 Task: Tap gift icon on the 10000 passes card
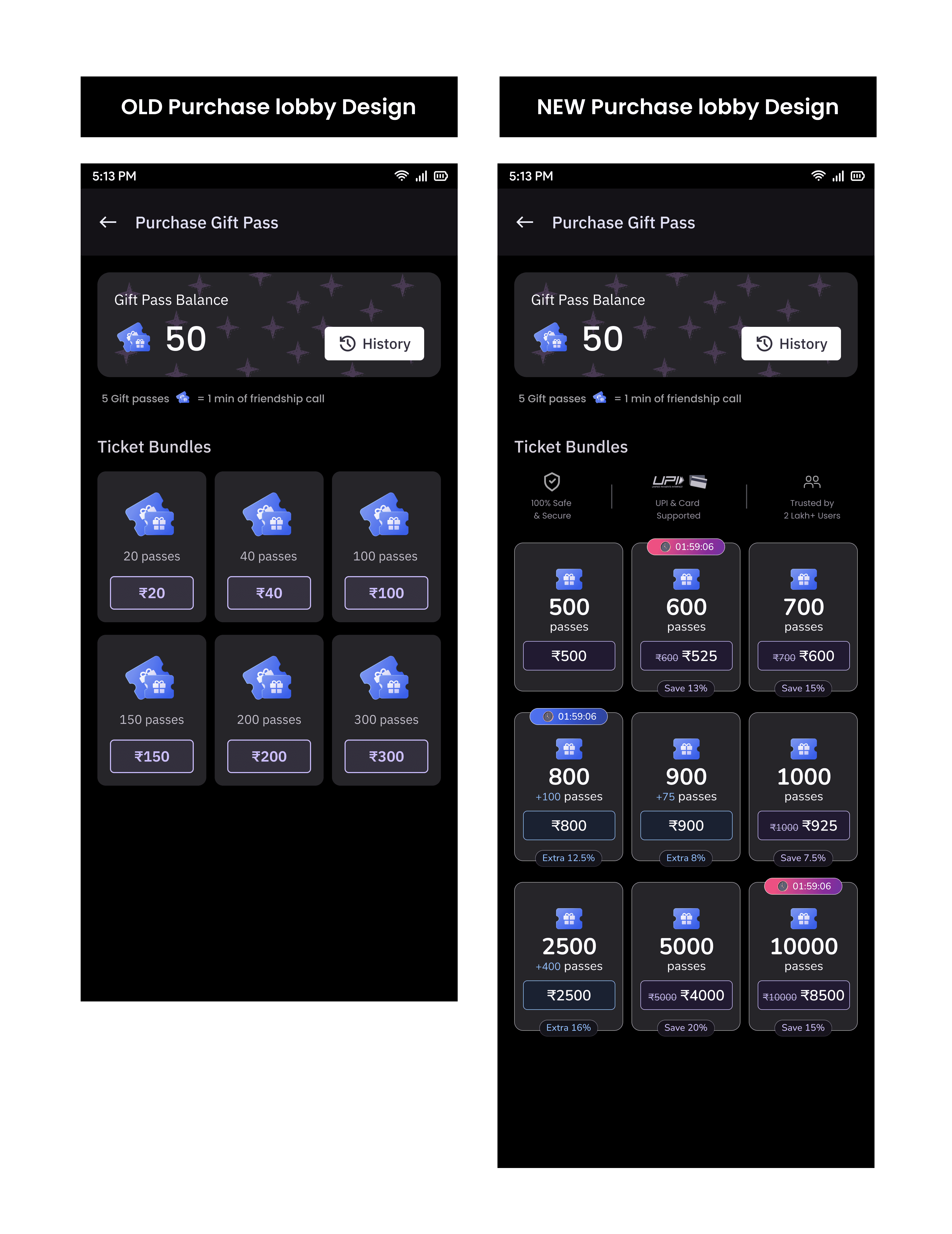click(x=803, y=918)
